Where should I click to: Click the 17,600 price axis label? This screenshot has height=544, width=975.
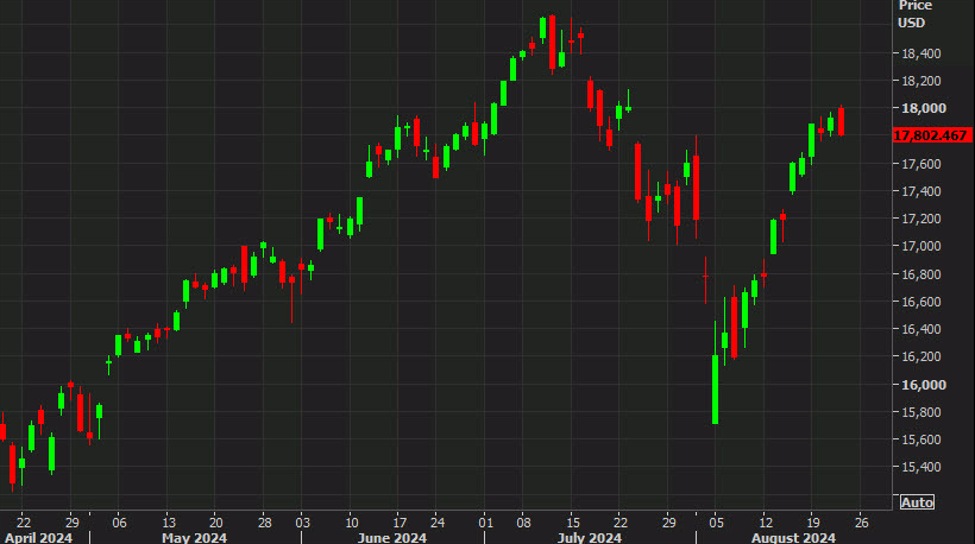[921, 164]
